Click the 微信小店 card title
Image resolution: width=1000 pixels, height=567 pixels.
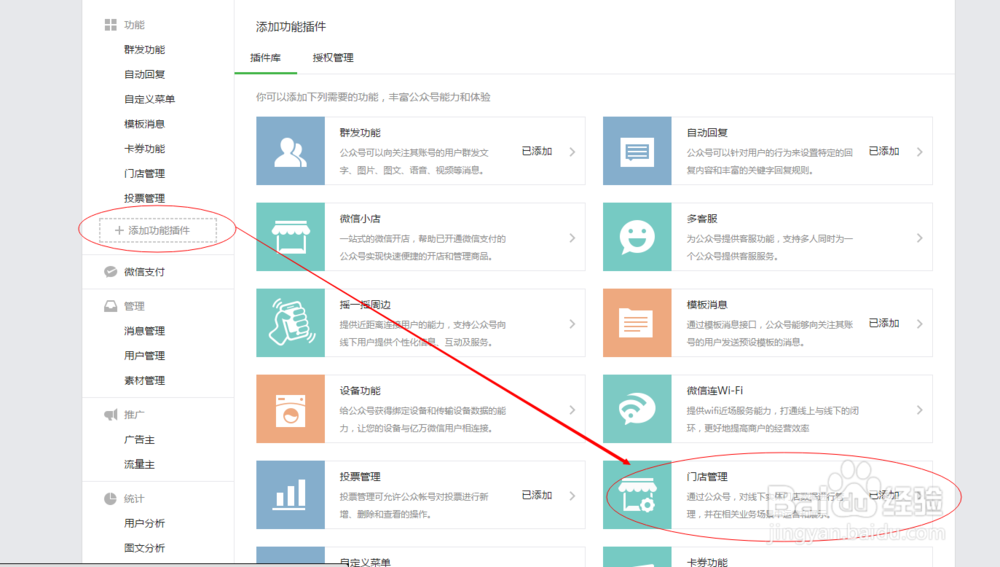[x=360, y=219]
